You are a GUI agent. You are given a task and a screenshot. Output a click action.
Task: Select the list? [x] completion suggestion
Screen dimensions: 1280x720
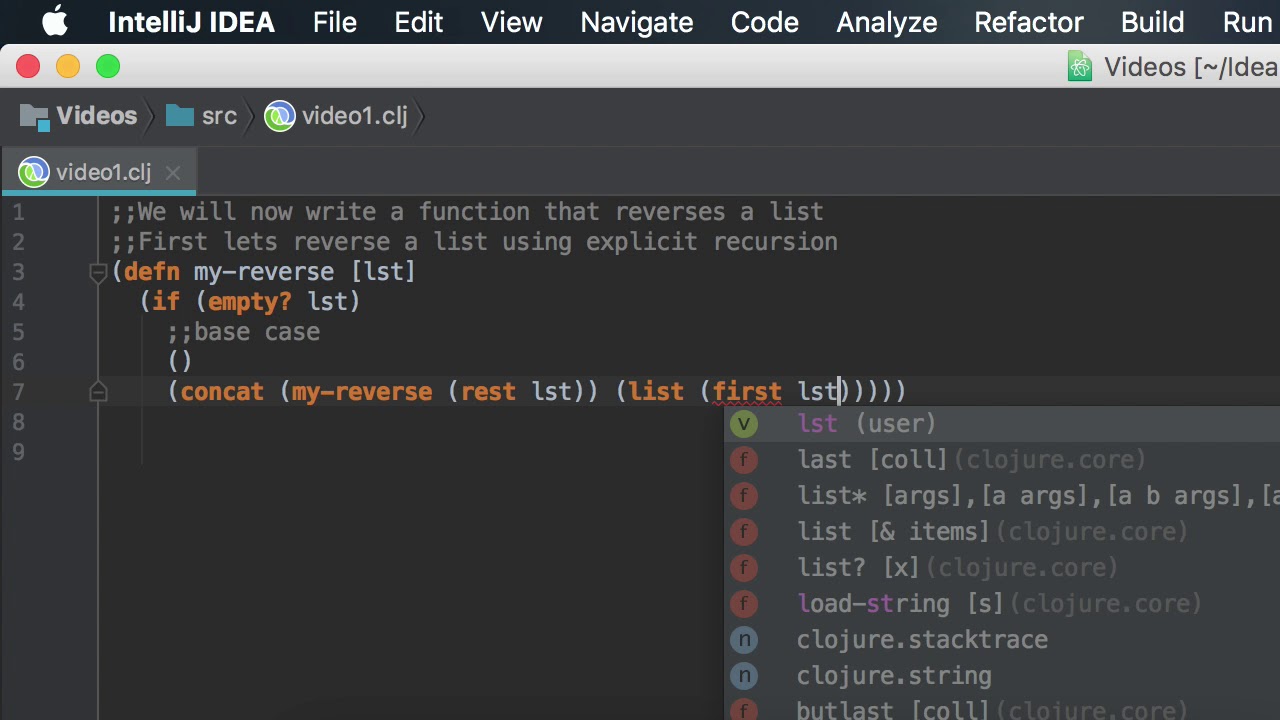(1002, 568)
